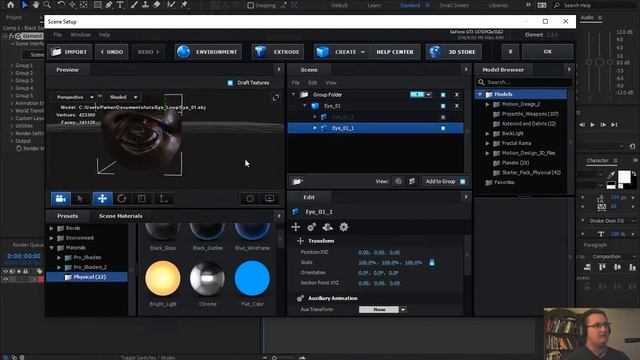Open the second settings icon in Edit panel
Viewport: 640px width, 360px height.
[x=311, y=227]
